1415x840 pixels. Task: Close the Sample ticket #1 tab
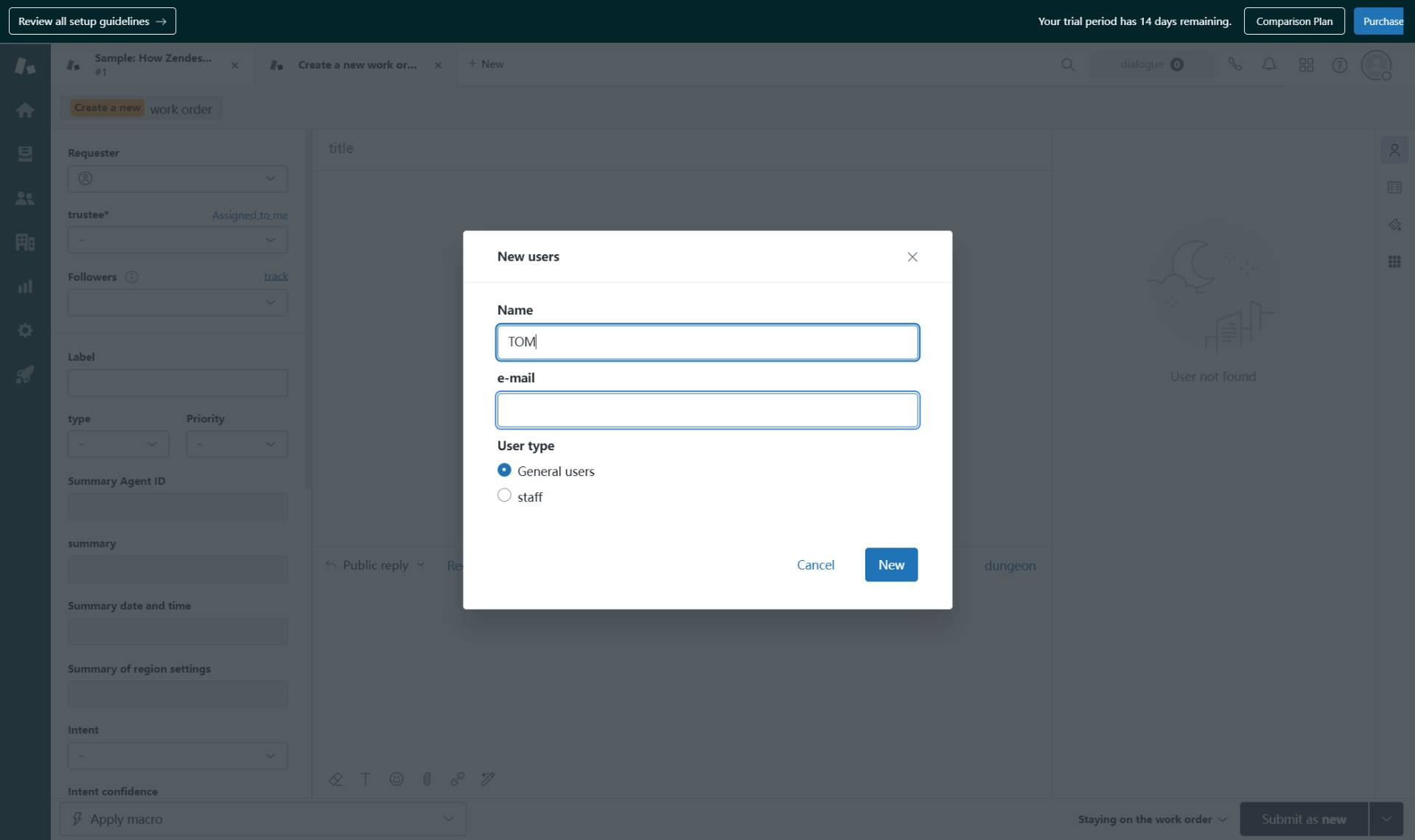click(234, 66)
